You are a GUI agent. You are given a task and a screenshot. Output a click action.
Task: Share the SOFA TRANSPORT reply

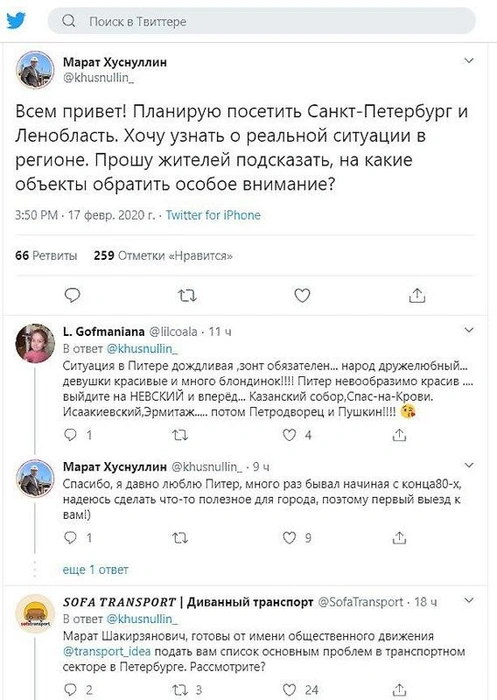click(399, 690)
